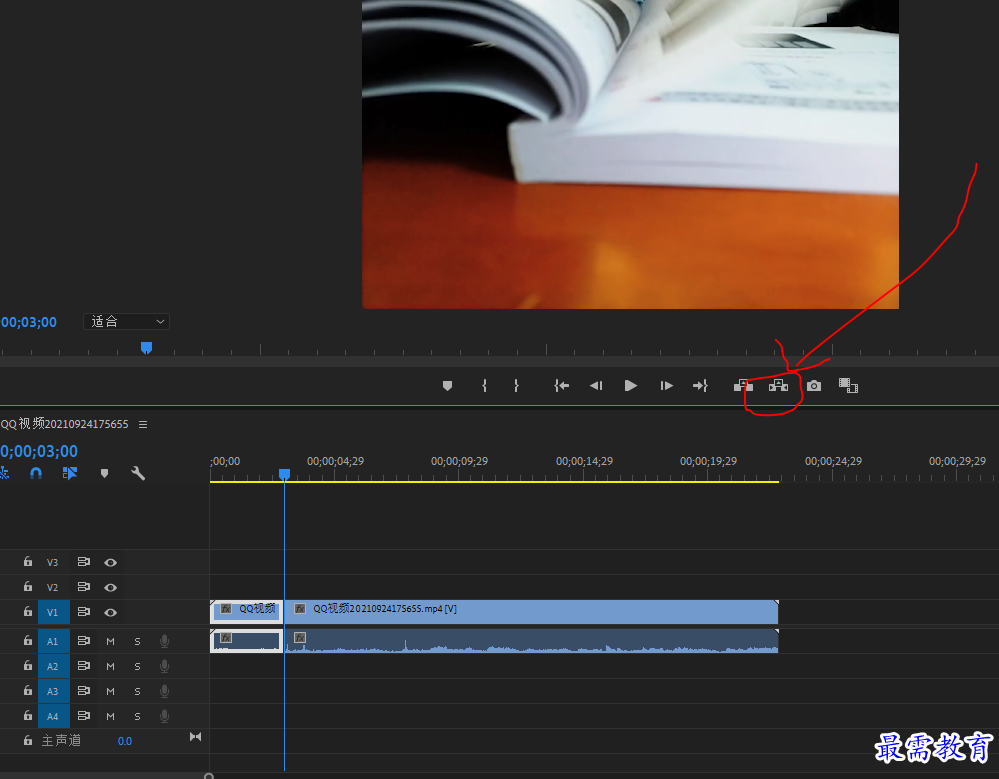The image size is (999, 779).
Task: Hide the V3 track output eye
Action: (x=110, y=562)
